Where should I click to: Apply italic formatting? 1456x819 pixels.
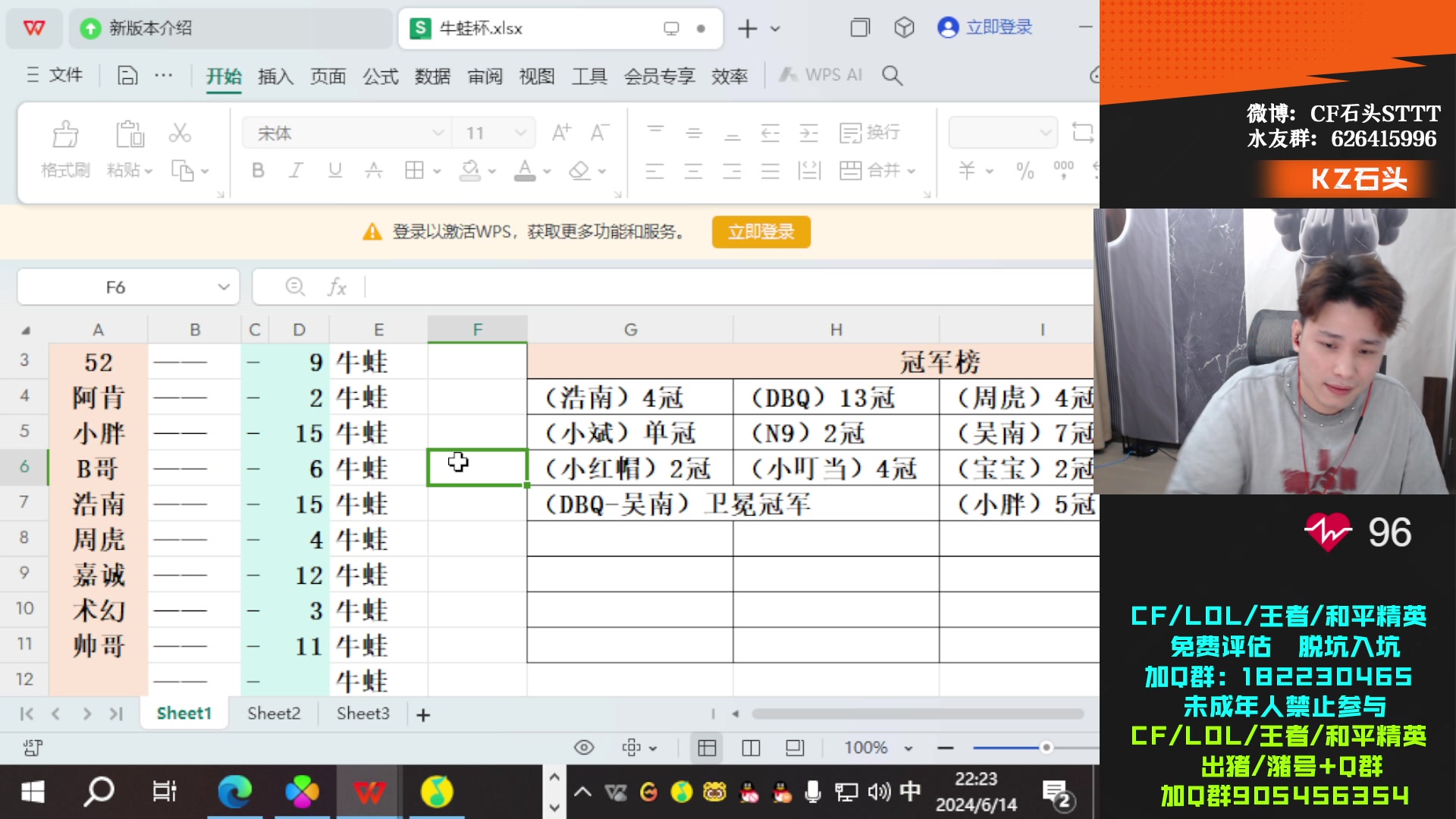click(x=295, y=171)
